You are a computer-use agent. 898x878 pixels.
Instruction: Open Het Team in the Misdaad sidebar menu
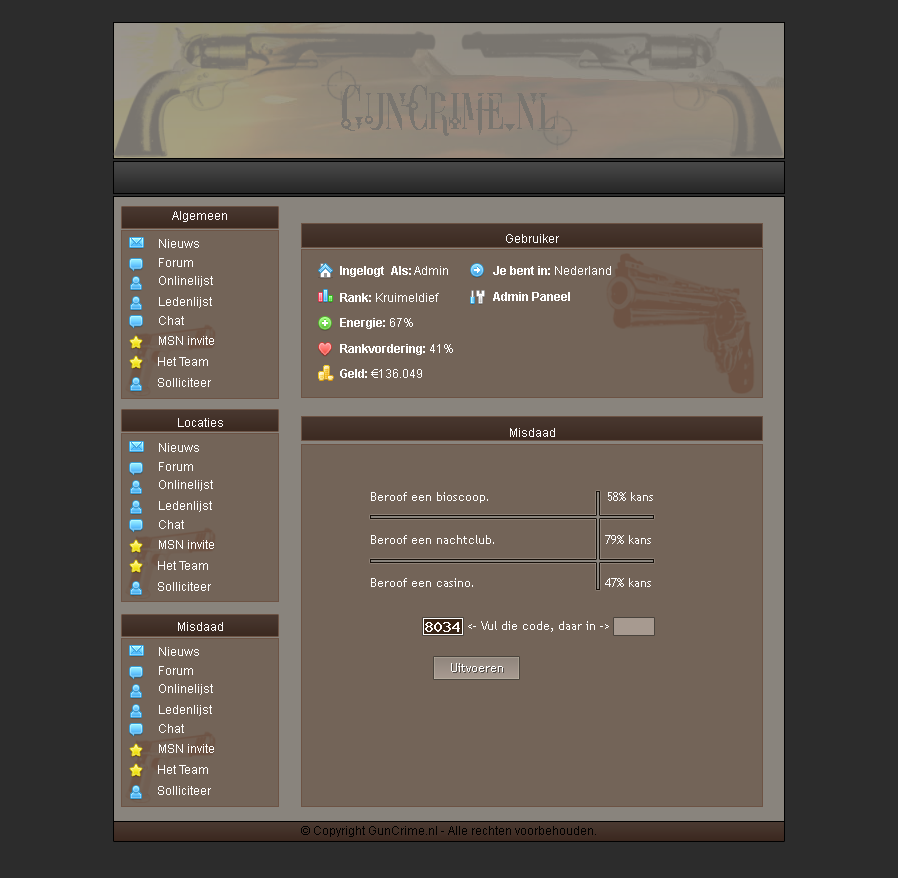tap(183, 770)
